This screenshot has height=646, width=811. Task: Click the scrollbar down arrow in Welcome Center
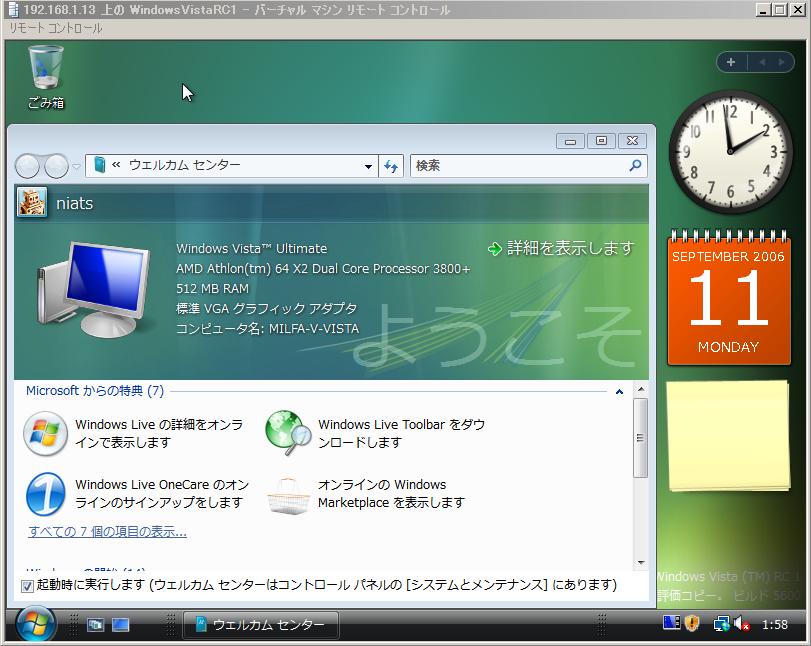pos(641,562)
